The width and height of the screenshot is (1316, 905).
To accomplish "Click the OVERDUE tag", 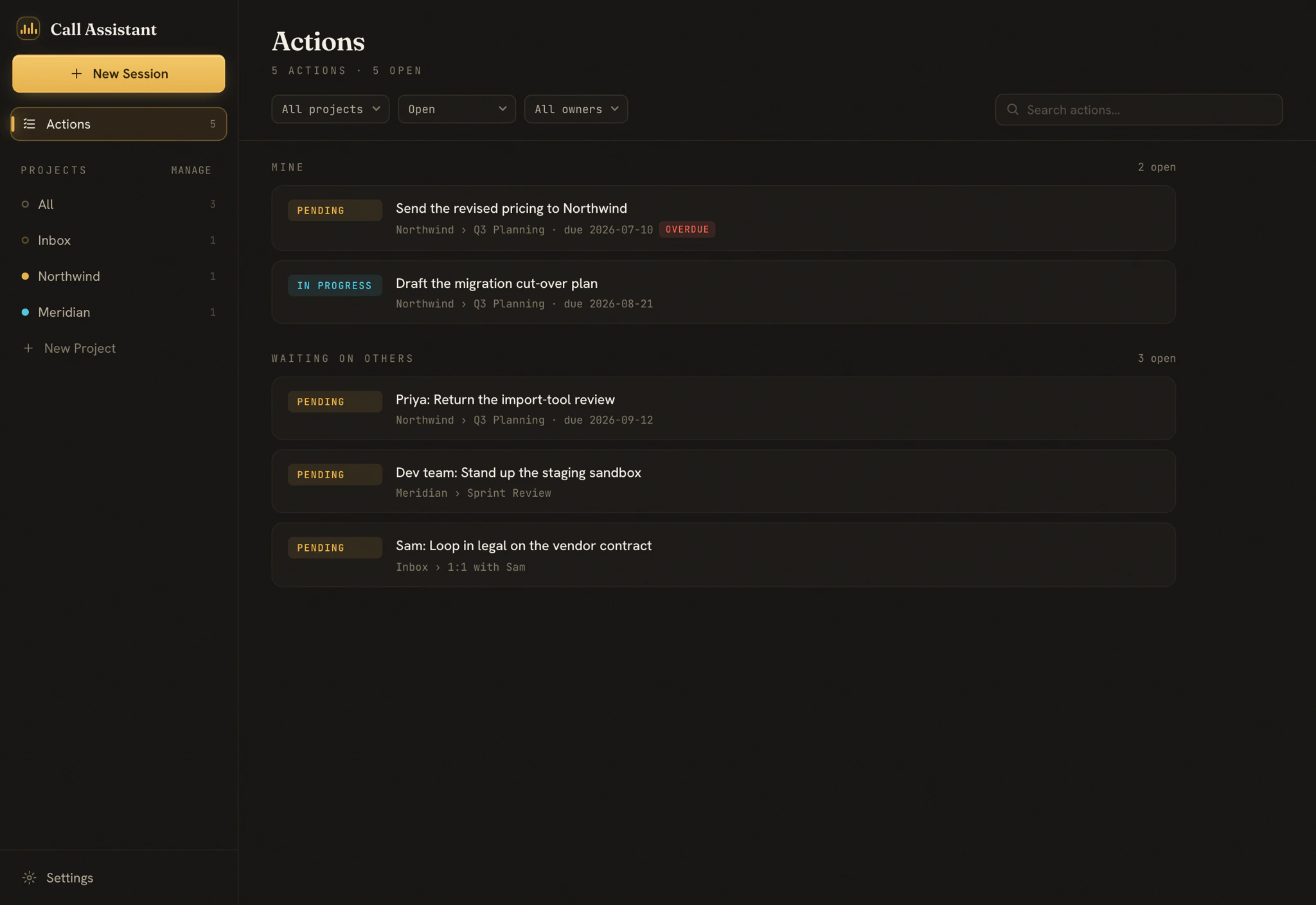I will [x=687, y=229].
